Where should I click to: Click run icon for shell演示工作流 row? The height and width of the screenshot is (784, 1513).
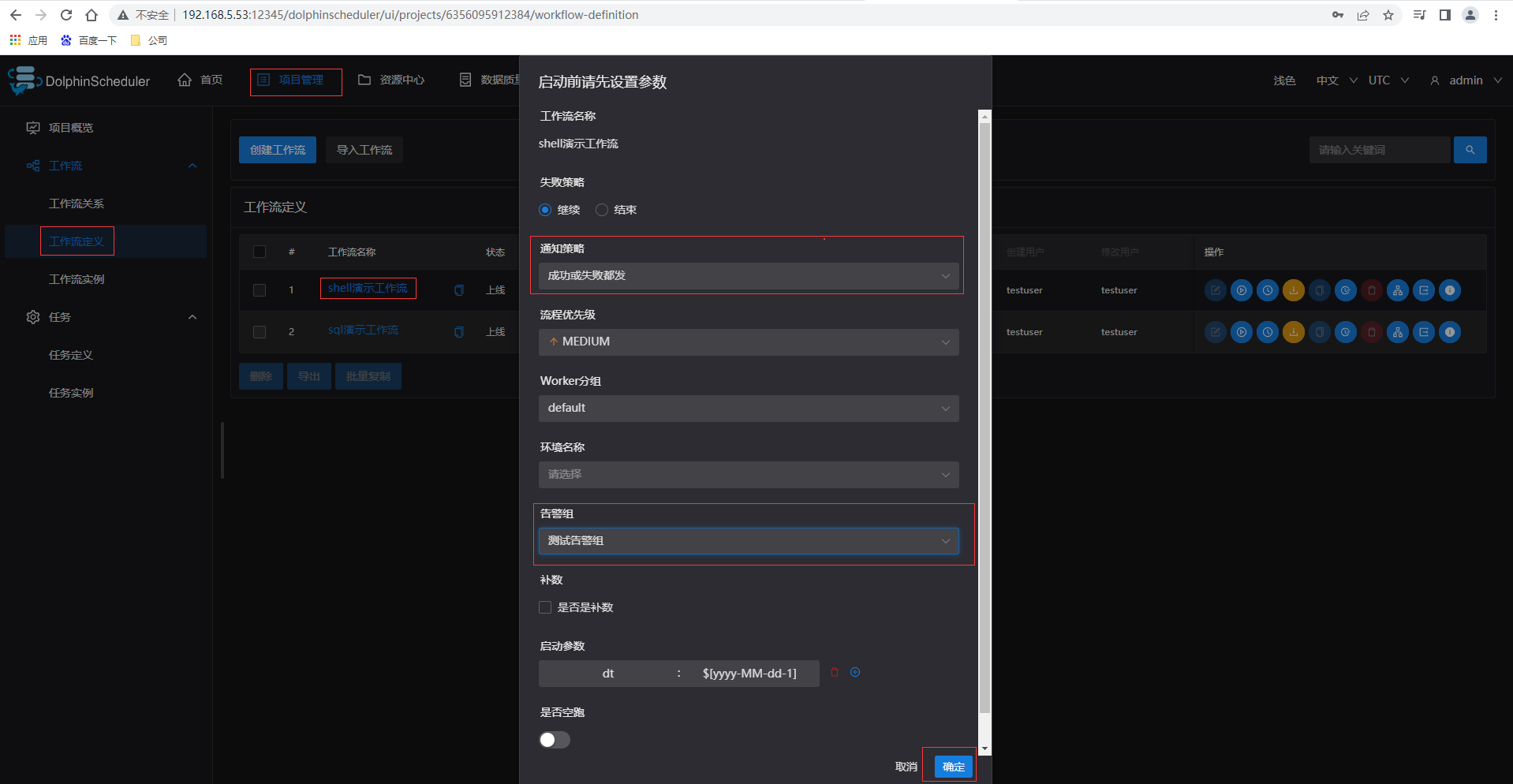tap(1242, 290)
